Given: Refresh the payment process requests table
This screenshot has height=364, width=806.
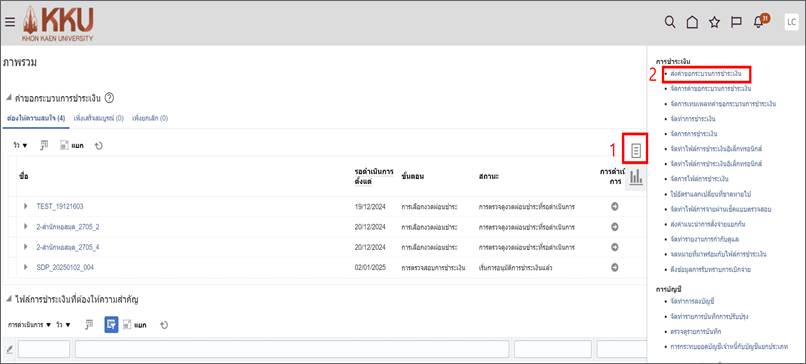Looking at the screenshot, I should tap(99, 145).
